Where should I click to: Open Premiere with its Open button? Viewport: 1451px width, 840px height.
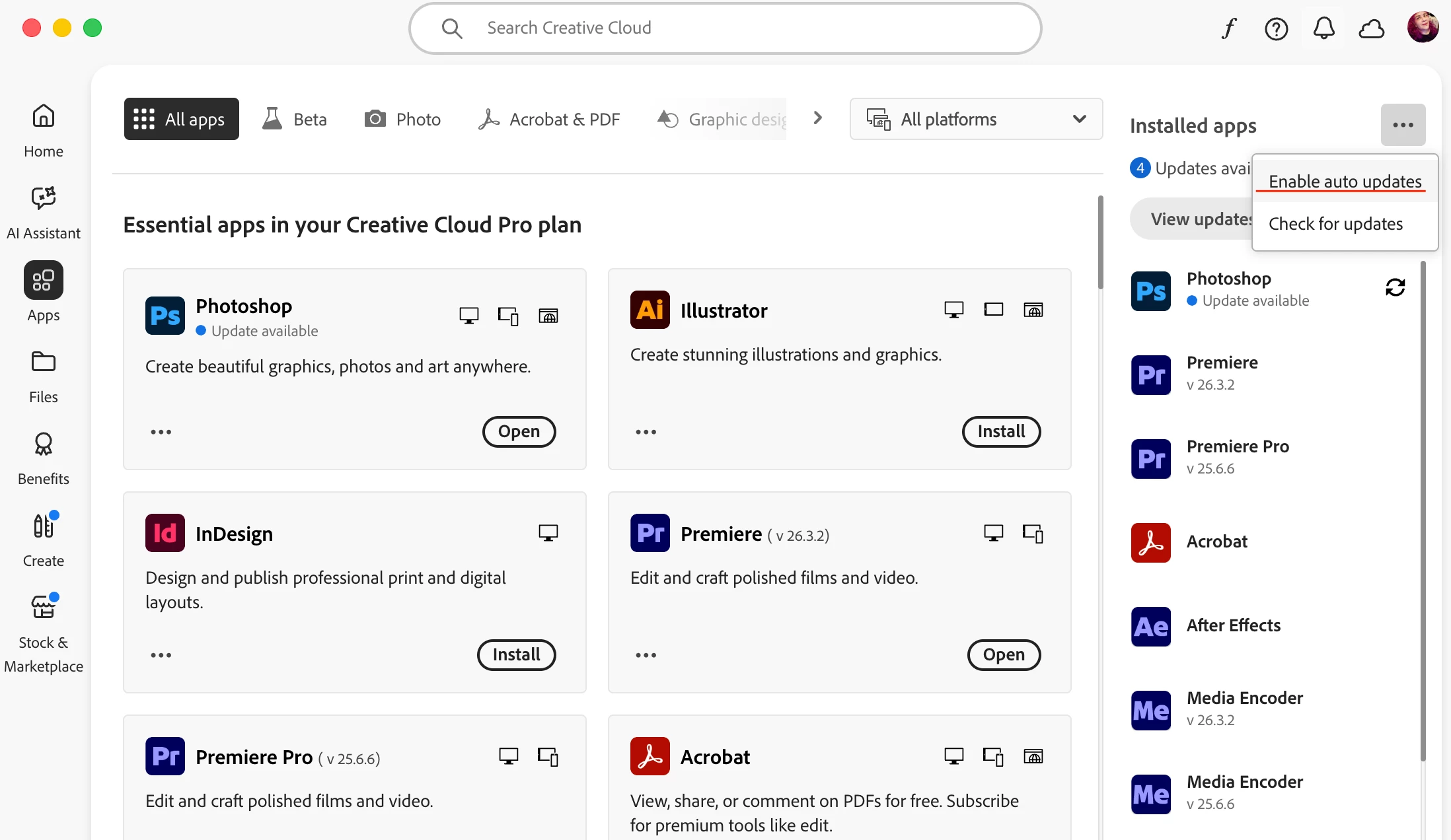pos(1004,655)
